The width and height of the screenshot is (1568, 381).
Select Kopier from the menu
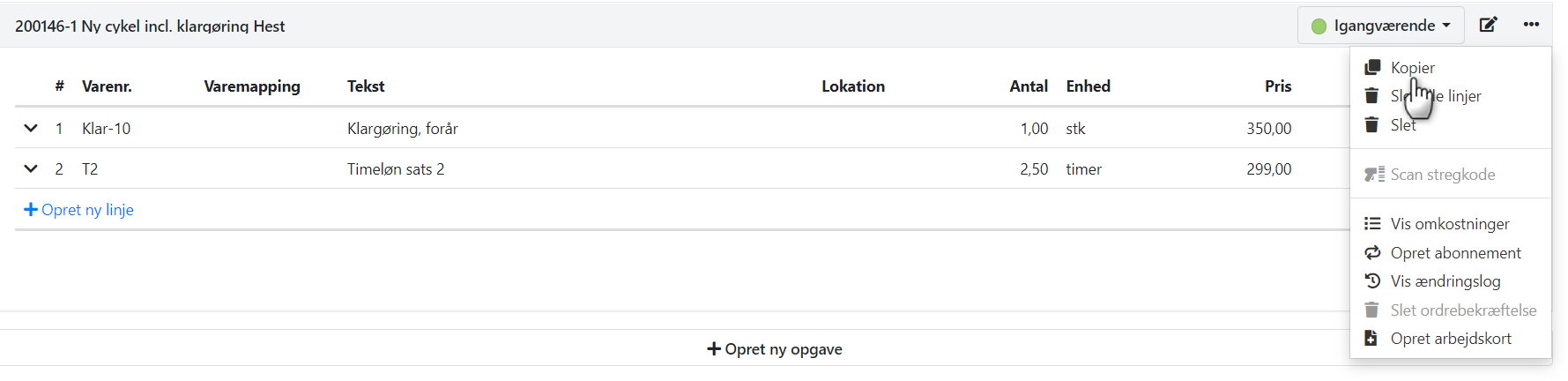[1413, 68]
